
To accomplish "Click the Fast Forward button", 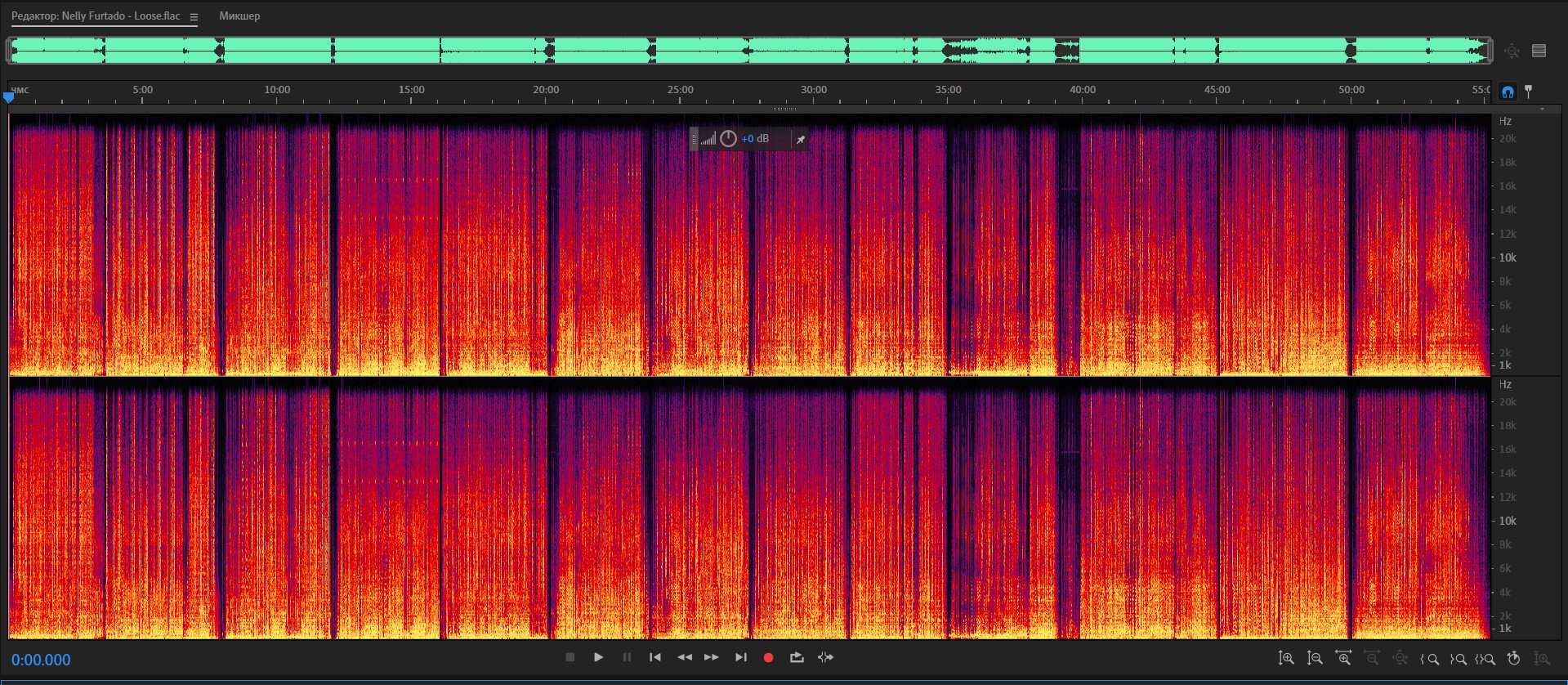I will click(x=712, y=657).
